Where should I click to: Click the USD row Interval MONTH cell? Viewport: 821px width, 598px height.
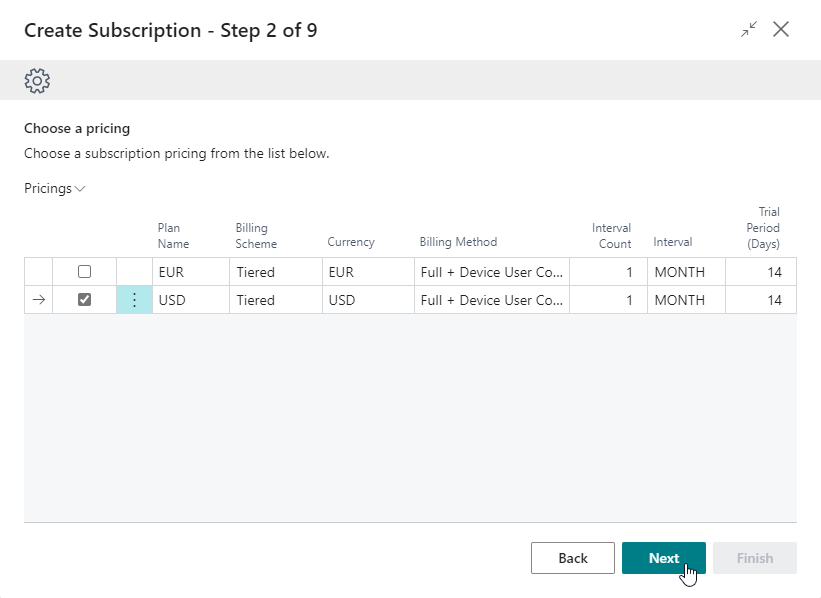(x=685, y=300)
